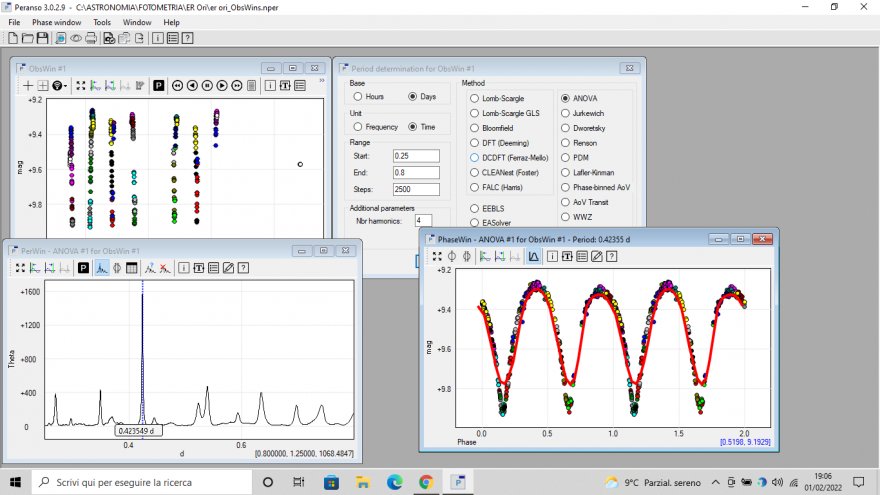Click the Print icon in main toolbar
The width and height of the screenshot is (880, 495).
pos(91,38)
